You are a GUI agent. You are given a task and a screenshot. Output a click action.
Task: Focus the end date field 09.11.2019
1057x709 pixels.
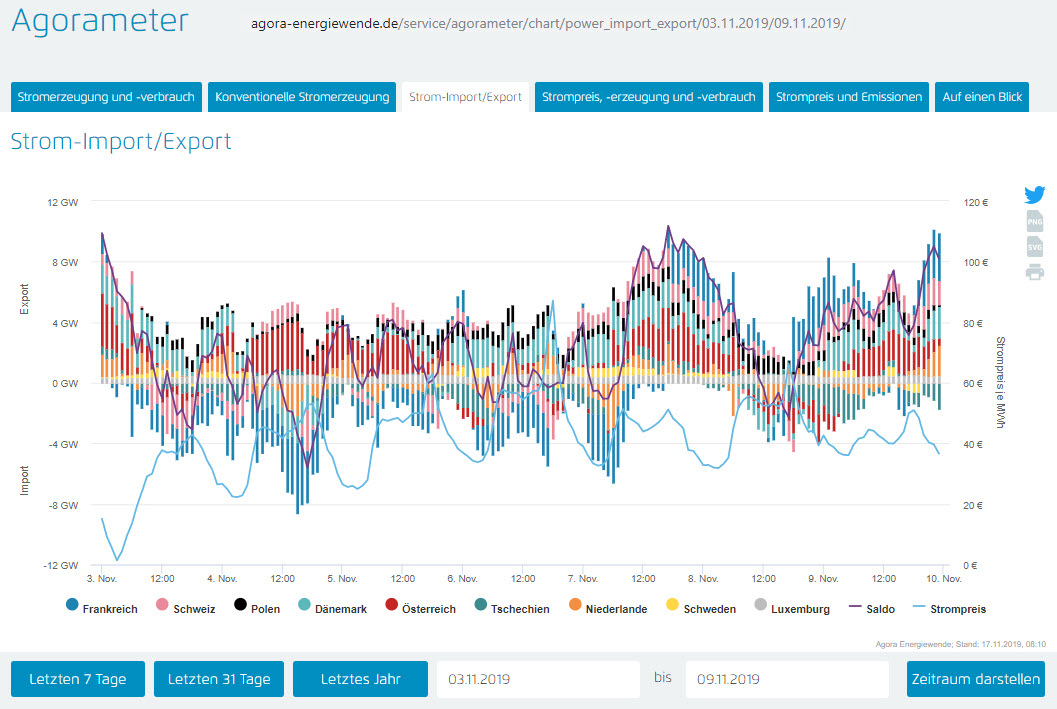[786, 679]
